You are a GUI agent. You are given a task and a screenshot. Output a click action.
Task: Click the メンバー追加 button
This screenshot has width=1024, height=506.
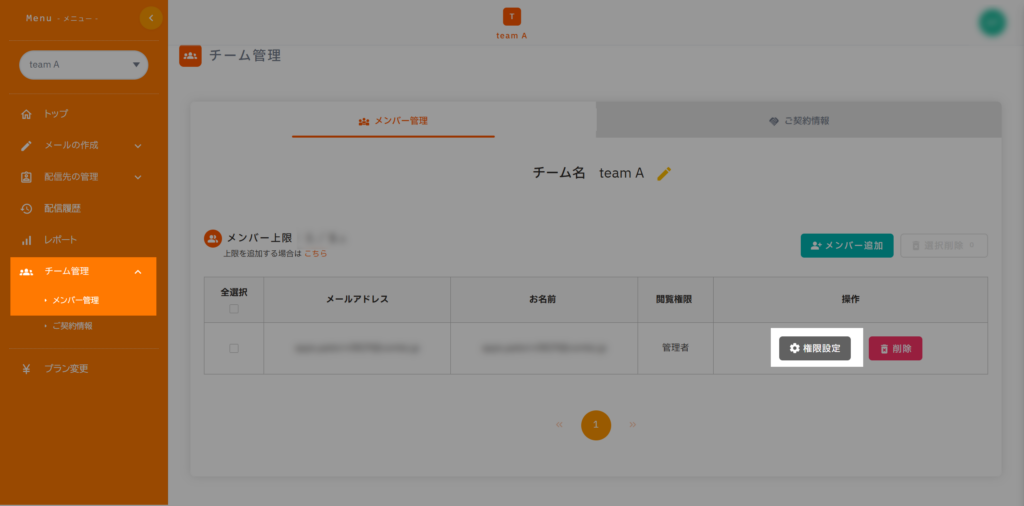(847, 246)
